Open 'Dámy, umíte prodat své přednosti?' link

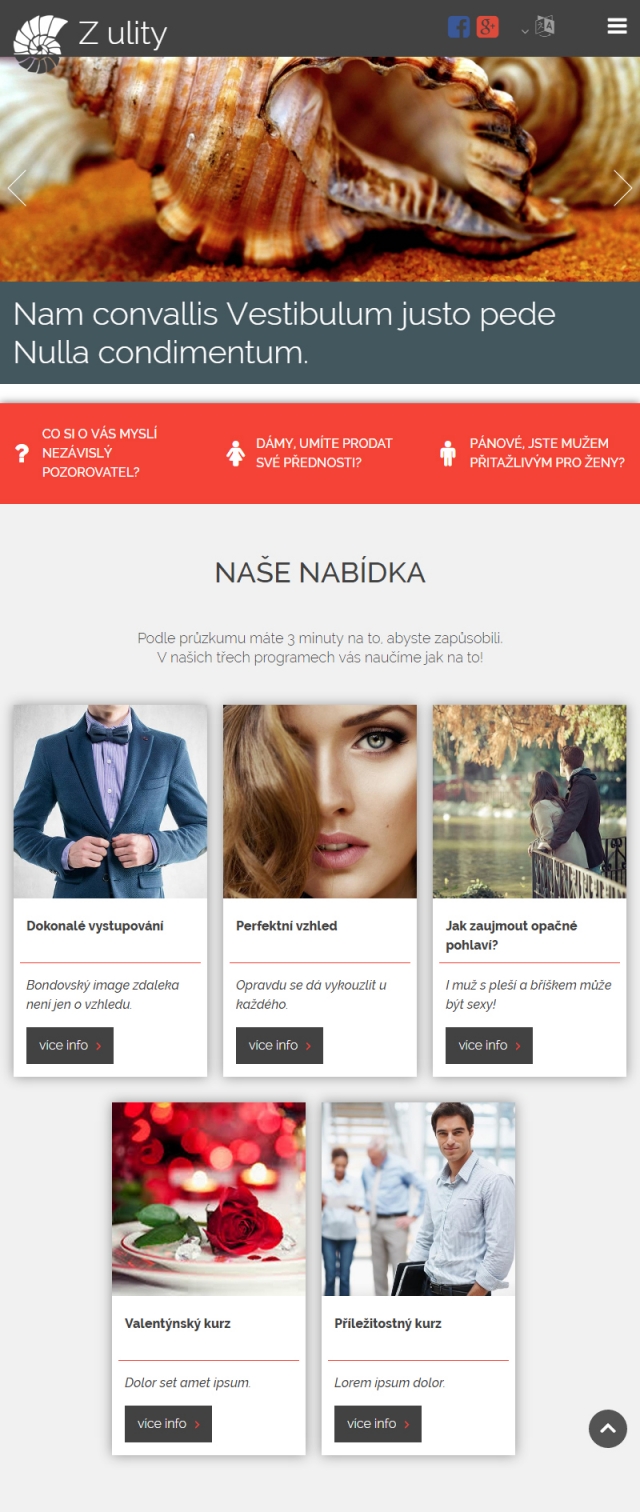(x=324, y=453)
